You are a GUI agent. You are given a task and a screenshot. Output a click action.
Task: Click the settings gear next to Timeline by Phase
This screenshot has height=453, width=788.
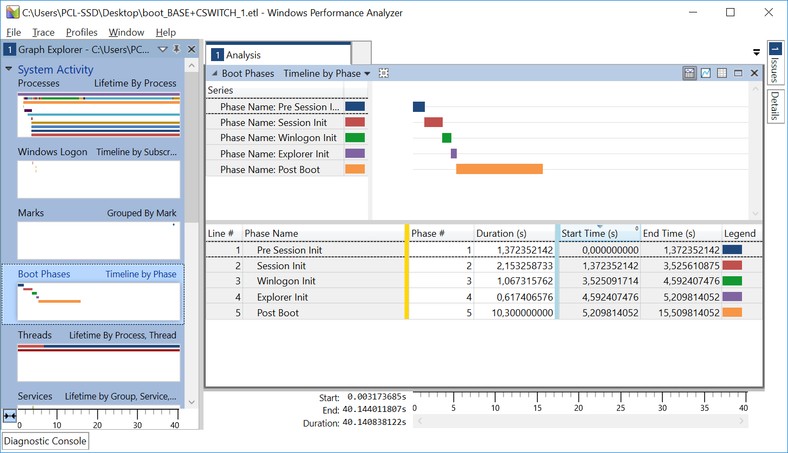coord(383,73)
